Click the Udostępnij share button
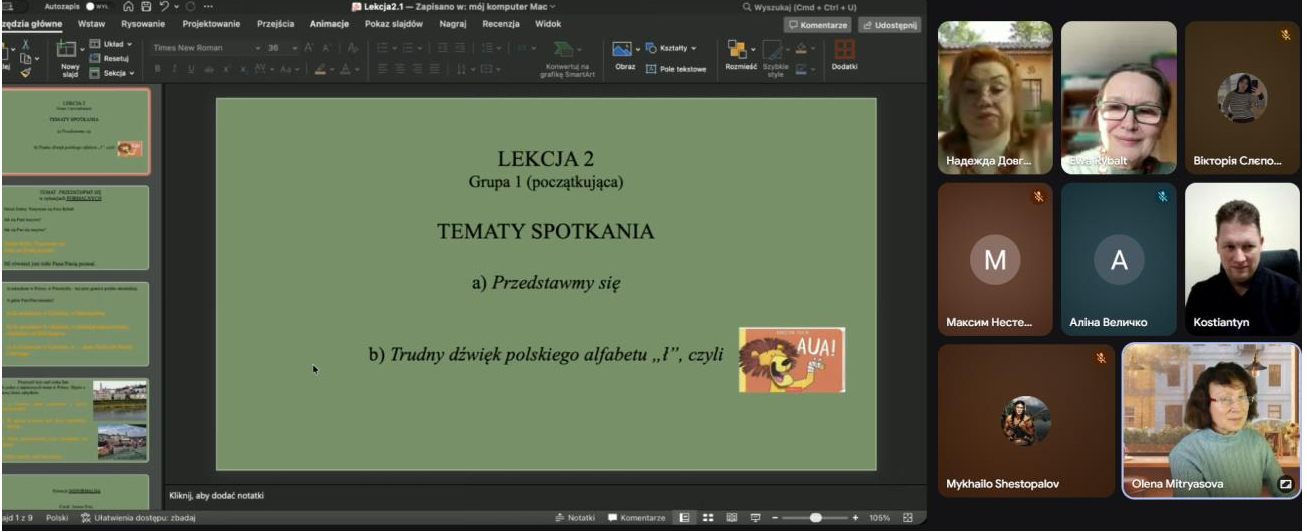This screenshot has width=1307, height=532. click(890, 25)
